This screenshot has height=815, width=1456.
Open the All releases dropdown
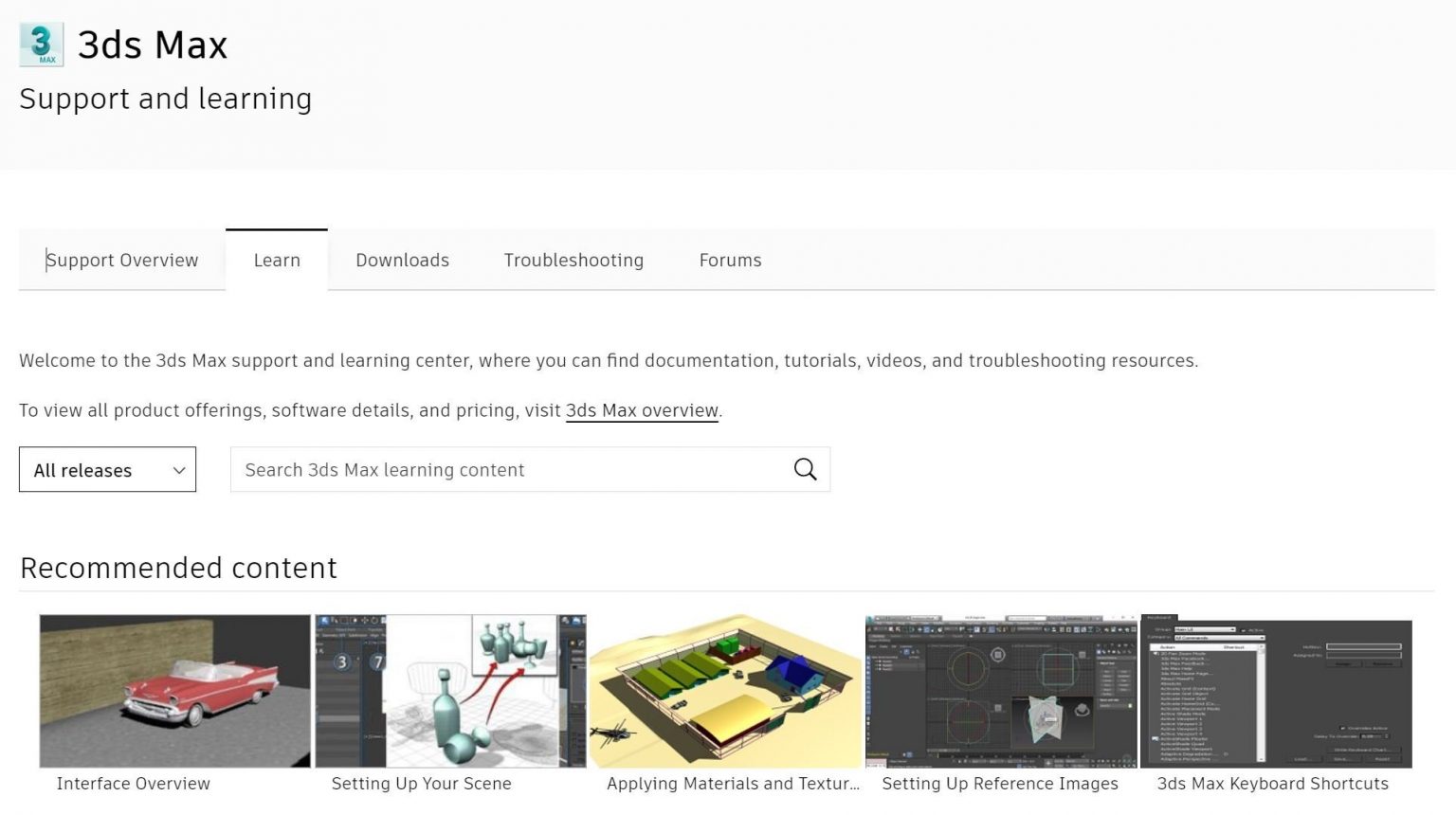[106, 470]
